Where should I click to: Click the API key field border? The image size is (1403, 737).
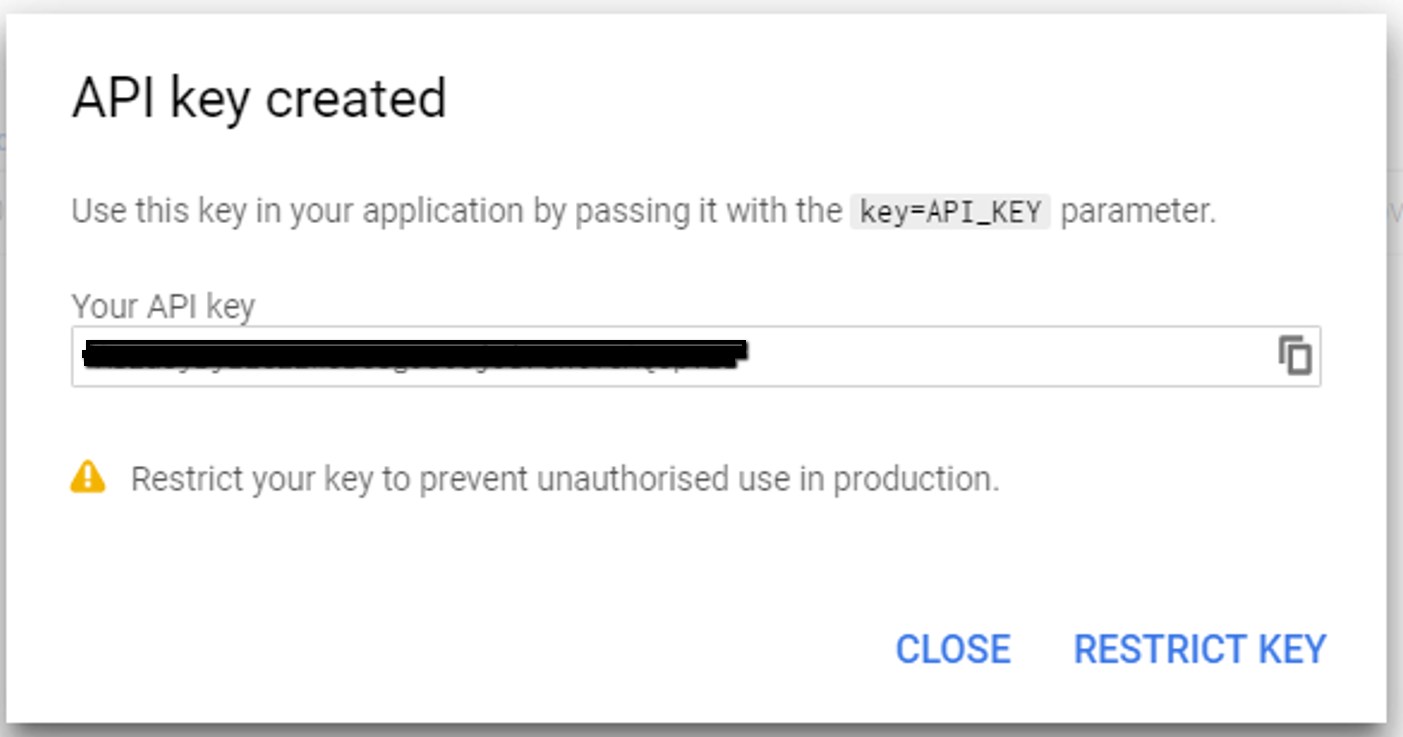coord(696,330)
